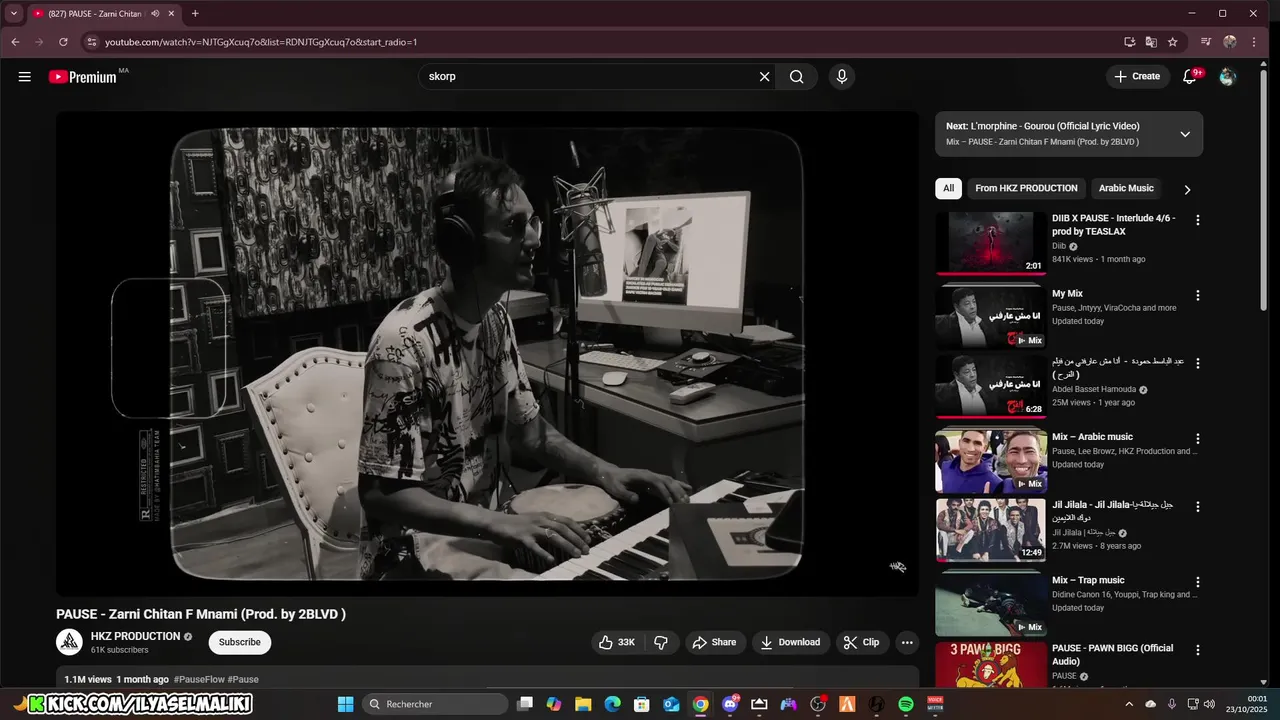This screenshot has width=1280, height=720.
Task: Open Chrome media controls icon
Action: pyautogui.click(x=1206, y=42)
